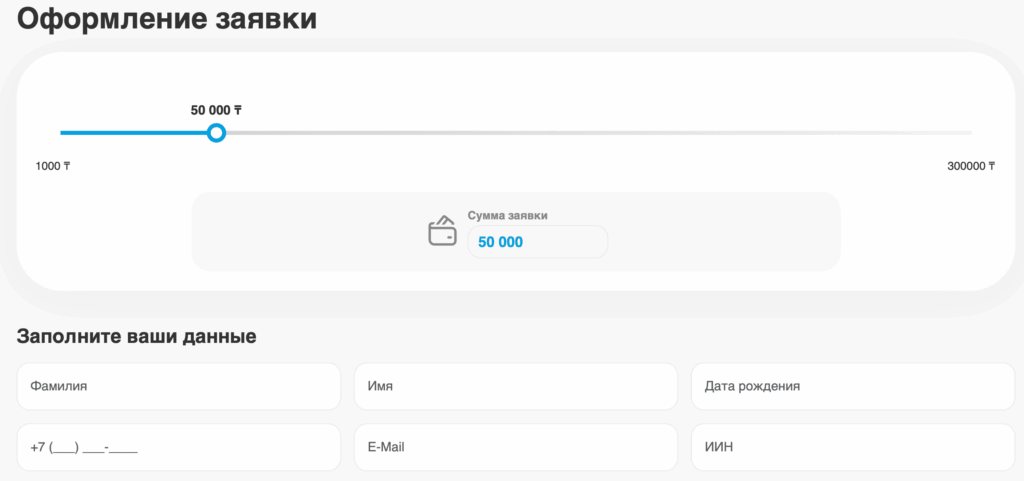This screenshot has height=481, width=1024.
Task: Click the blue filled part of the slider track
Action: [130, 133]
